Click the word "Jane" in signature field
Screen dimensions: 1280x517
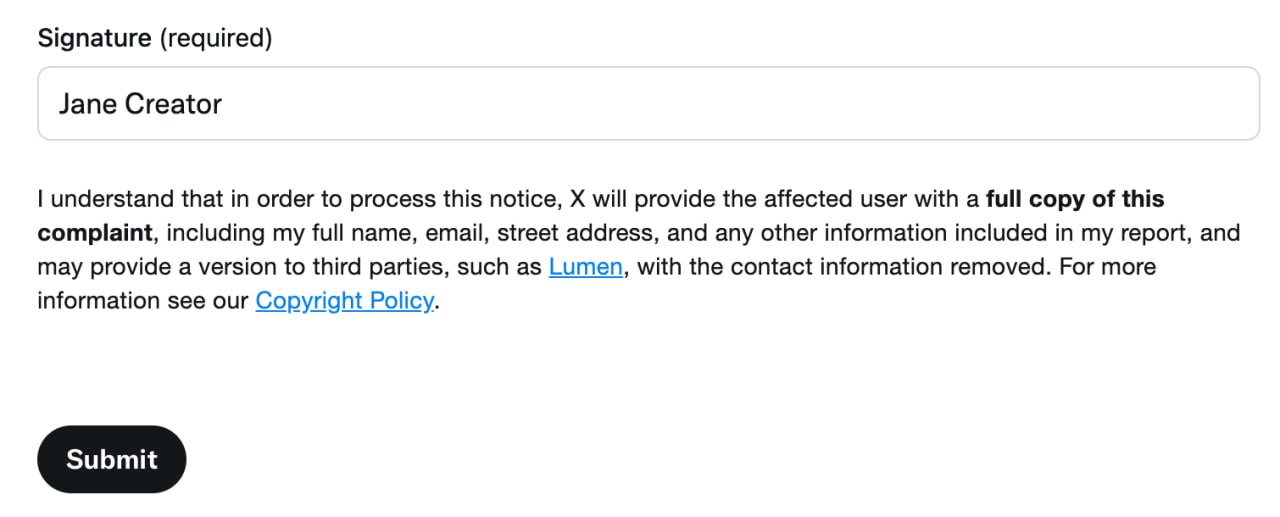(x=87, y=104)
